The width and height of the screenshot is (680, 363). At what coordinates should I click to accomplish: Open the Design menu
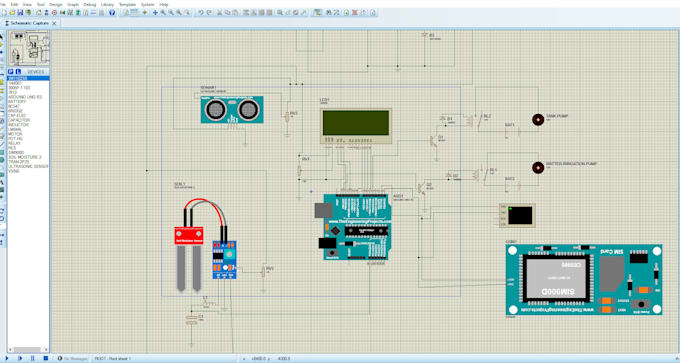point(56,4)
